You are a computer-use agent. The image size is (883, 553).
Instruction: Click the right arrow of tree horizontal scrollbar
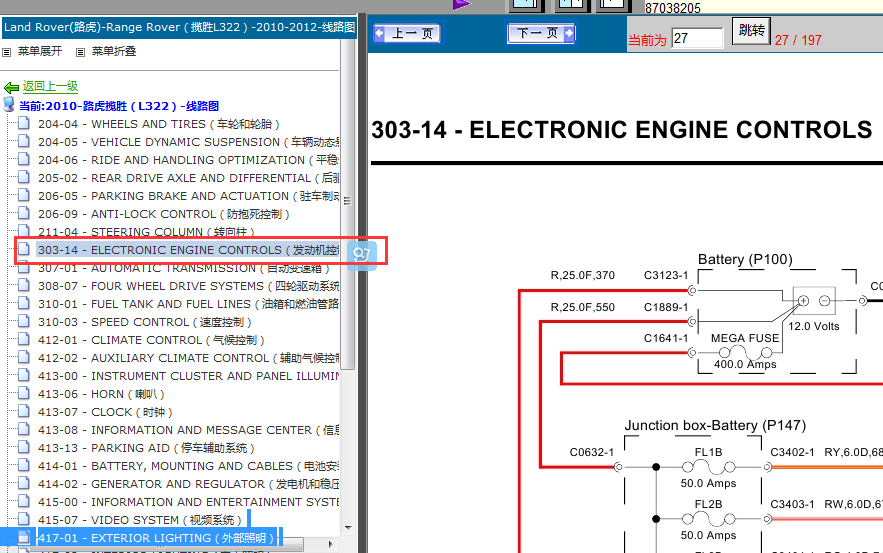(331, 544)
